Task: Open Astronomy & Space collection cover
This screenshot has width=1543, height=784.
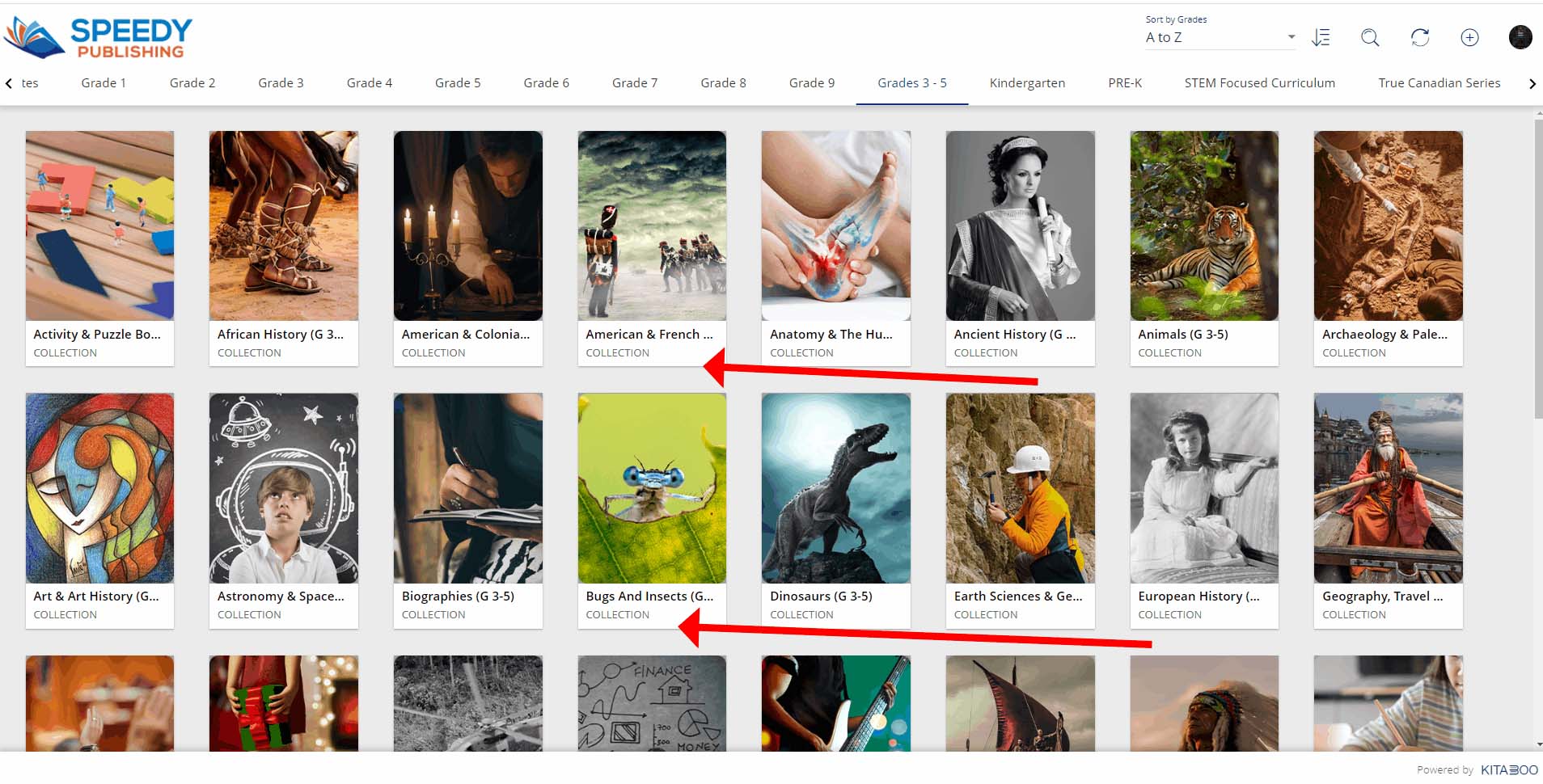Action: 284,488
